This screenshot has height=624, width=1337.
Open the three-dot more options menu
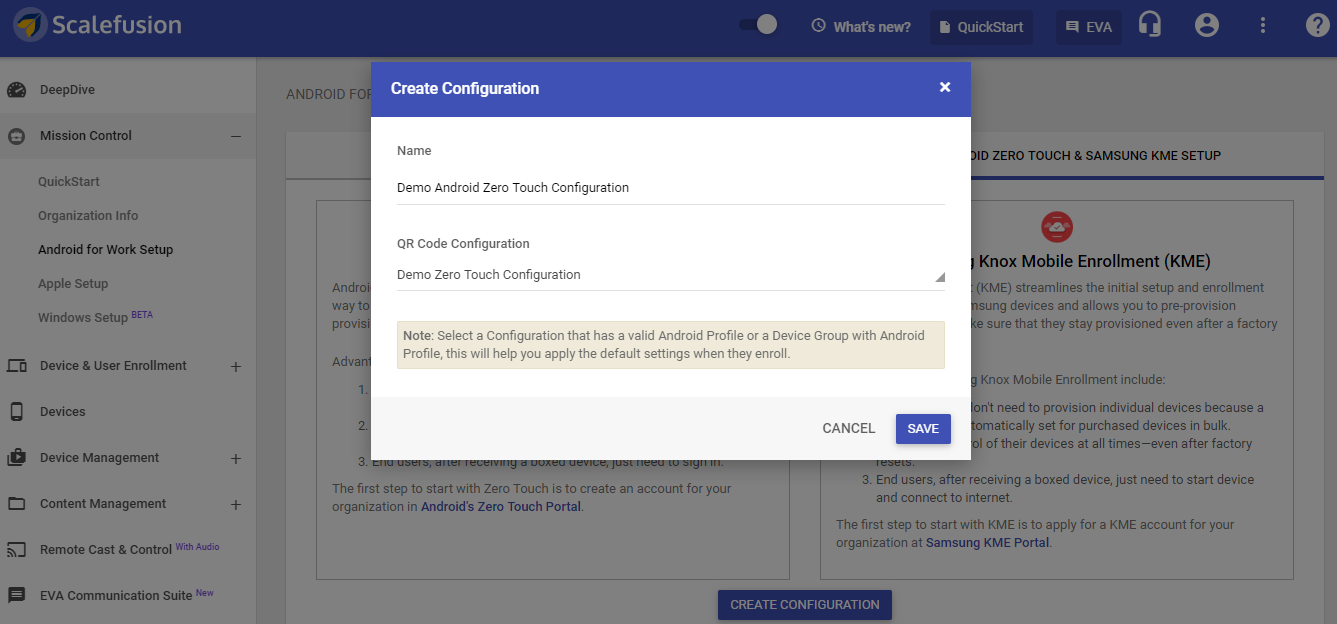(1263, 25)
